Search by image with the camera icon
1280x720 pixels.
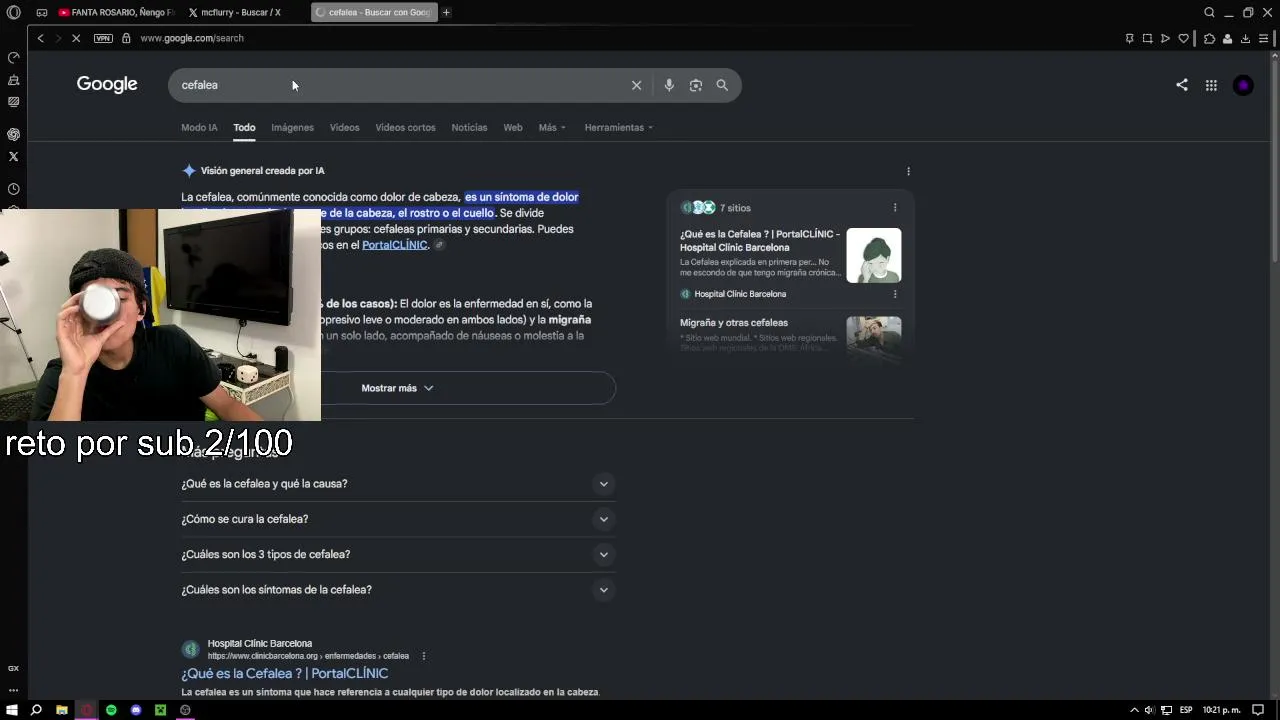pyautogui.click(x=696, y=85)
